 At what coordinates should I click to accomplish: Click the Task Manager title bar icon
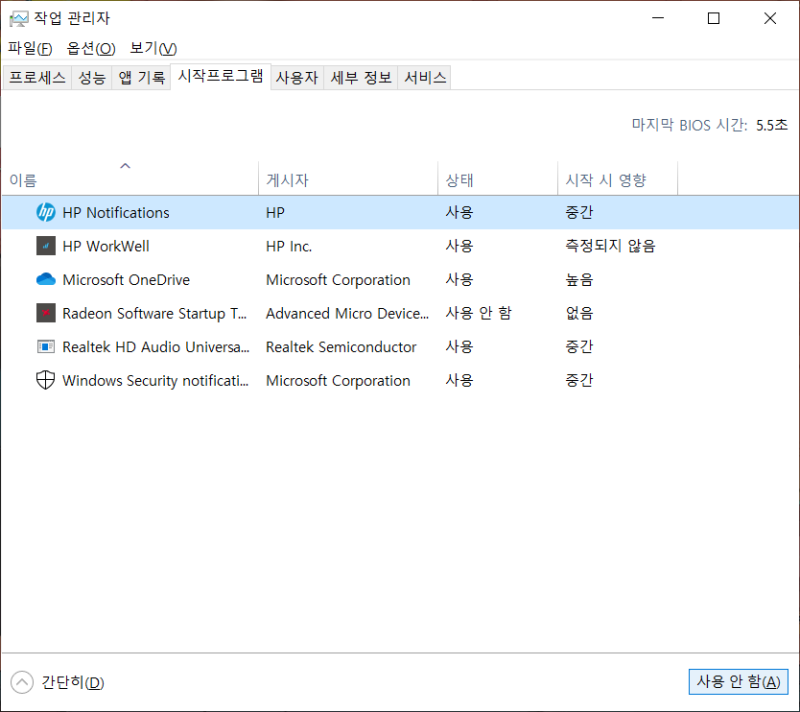point(19,19)
